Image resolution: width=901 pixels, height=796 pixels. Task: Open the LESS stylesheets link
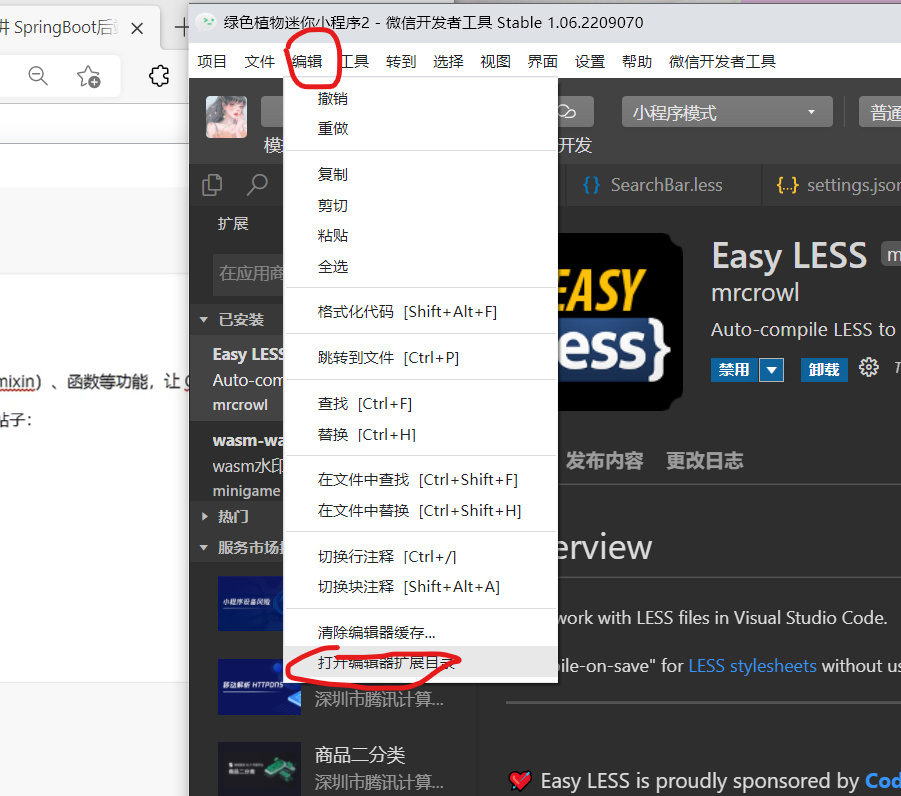coord(752,666)
